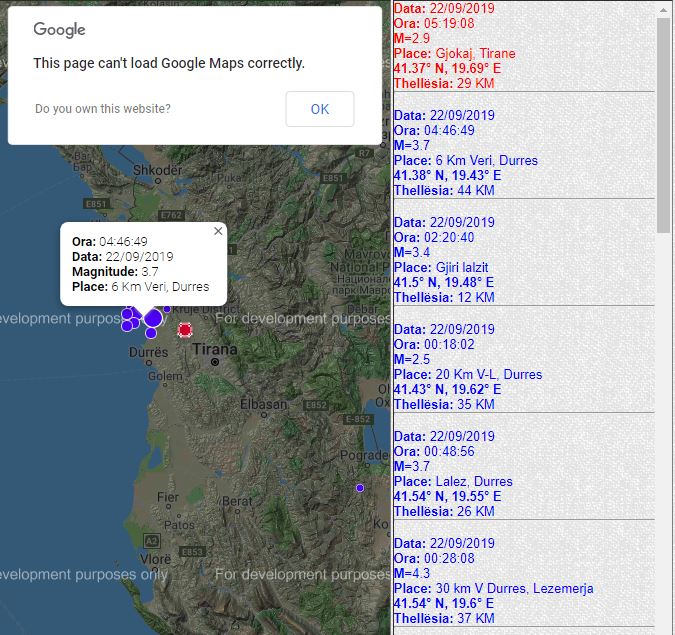This screenshot has height=635, width=675.
Task: Select 'Place: 20 Km V-L, Durres' entry
Action: pos(468,375)
